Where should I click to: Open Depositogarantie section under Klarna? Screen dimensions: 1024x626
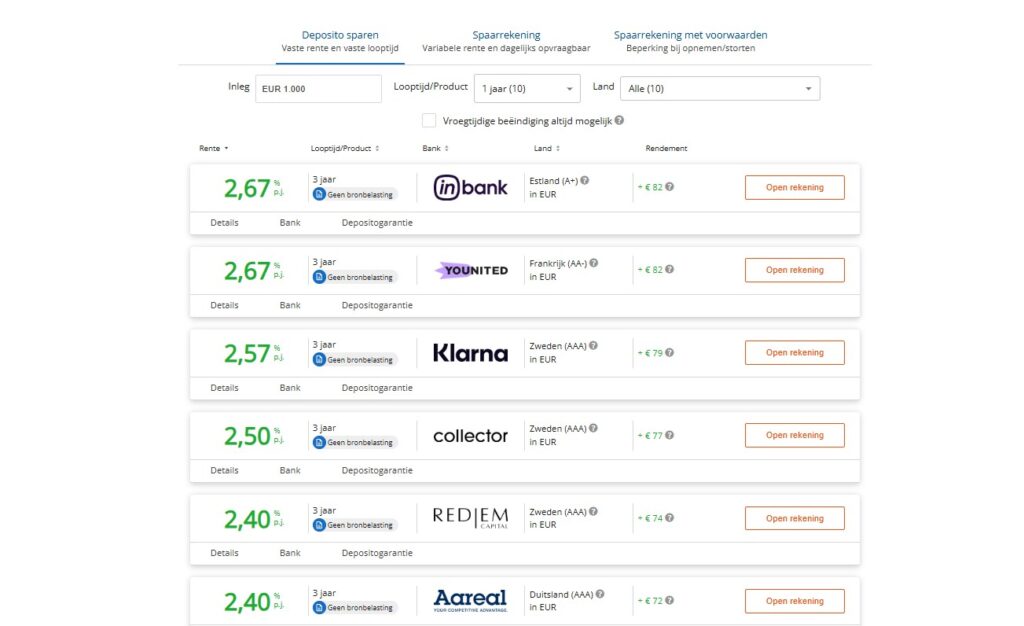coord(377,388)
